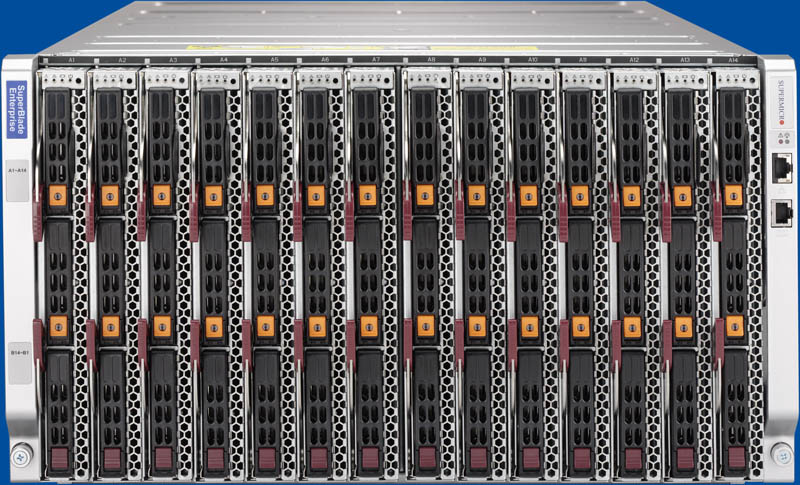
Task: Click blade A7 dark red bottom release tab
Action: click(x=370, y=458)
